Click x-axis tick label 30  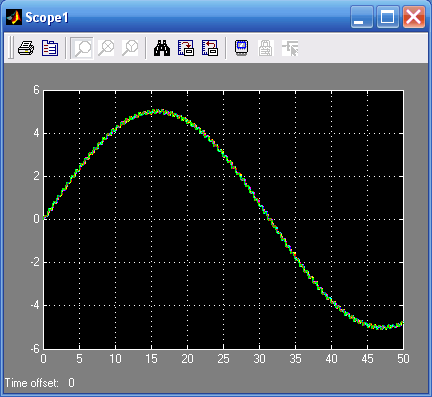tap(259, 359)
